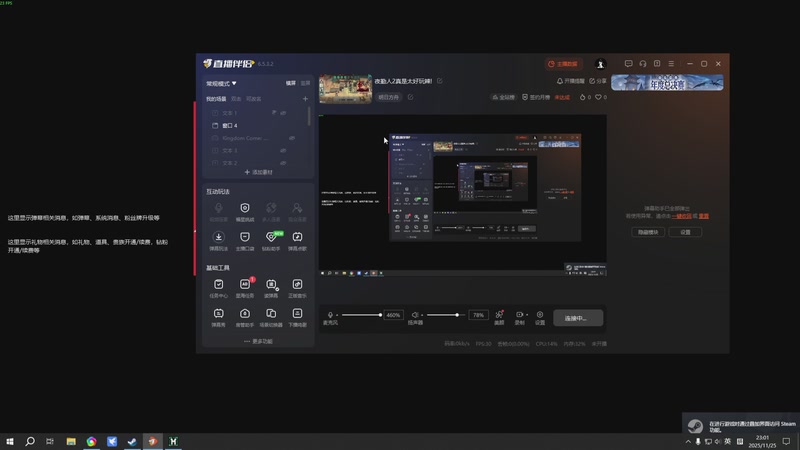Switch to the 横屏 landscape tab
The height and width of the screenshot is (450, 800).
[291, 83]
